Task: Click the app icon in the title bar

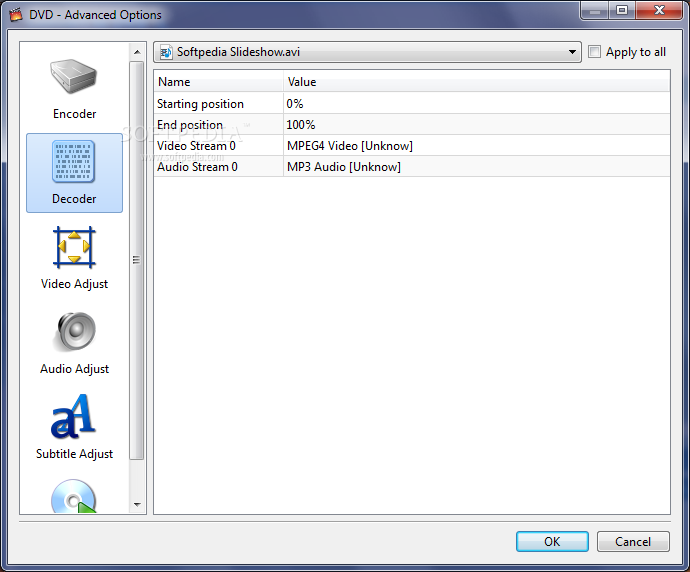Action: (17, 15)
